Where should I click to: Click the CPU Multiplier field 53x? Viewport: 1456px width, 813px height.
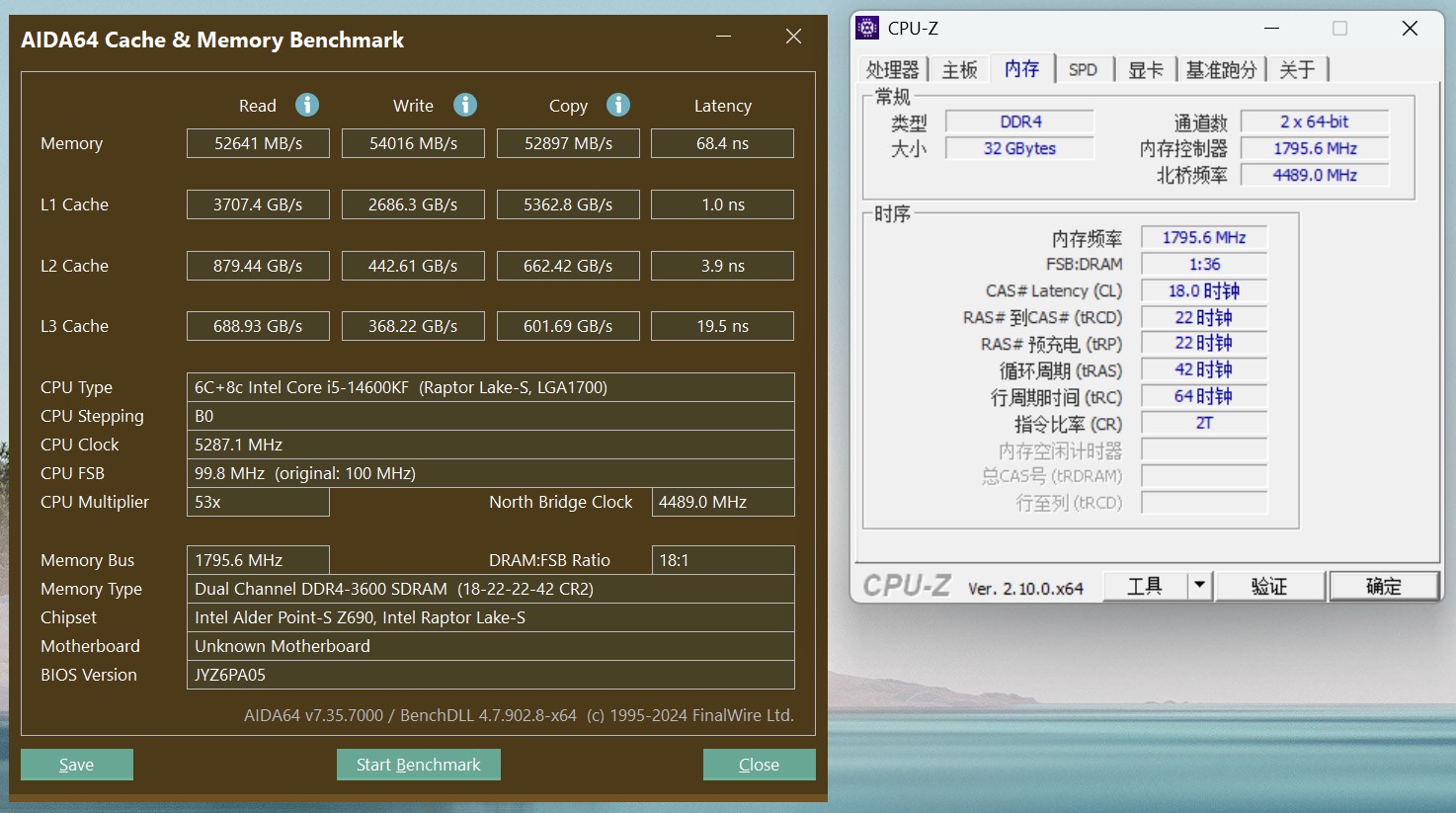(x=258, y=502)
